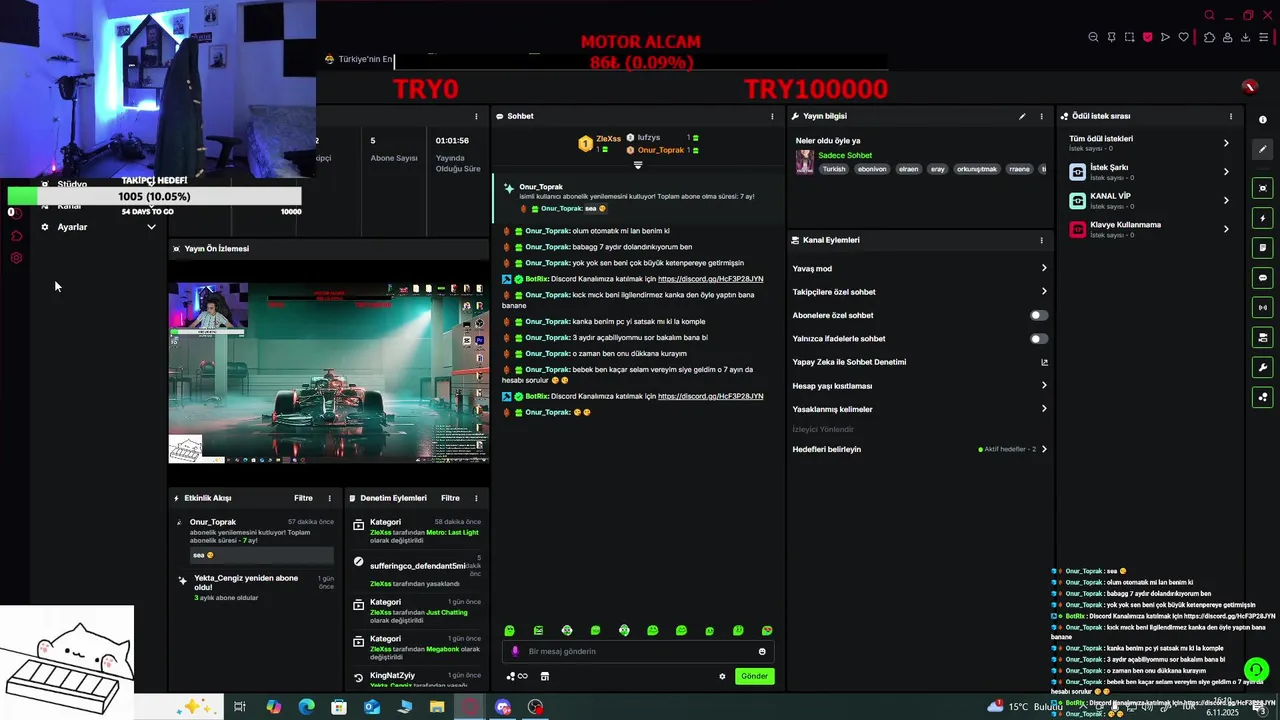Click Sadece Sohbet category link
Viewport: 1280px width, 720px height.
click(845, 156)
